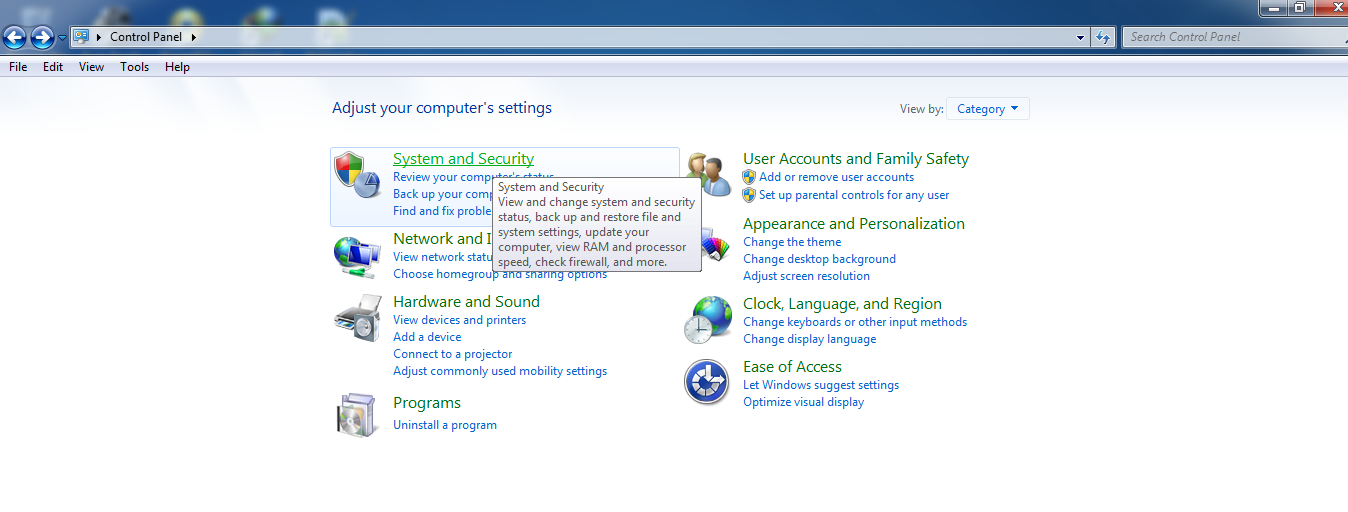Click Set up parental controls for any user

click(854, 195)
